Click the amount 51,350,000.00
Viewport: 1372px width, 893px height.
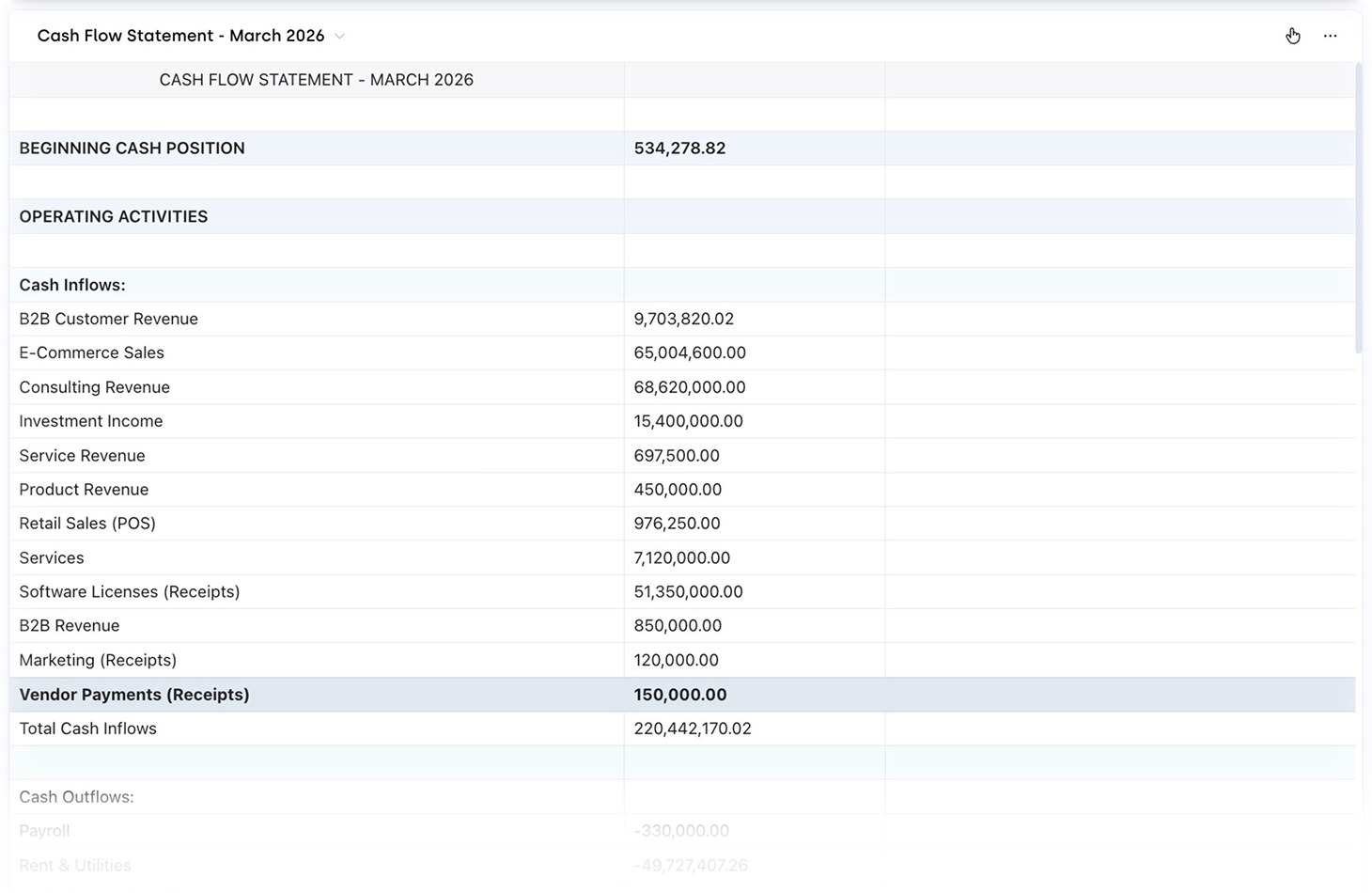(689, 591)
